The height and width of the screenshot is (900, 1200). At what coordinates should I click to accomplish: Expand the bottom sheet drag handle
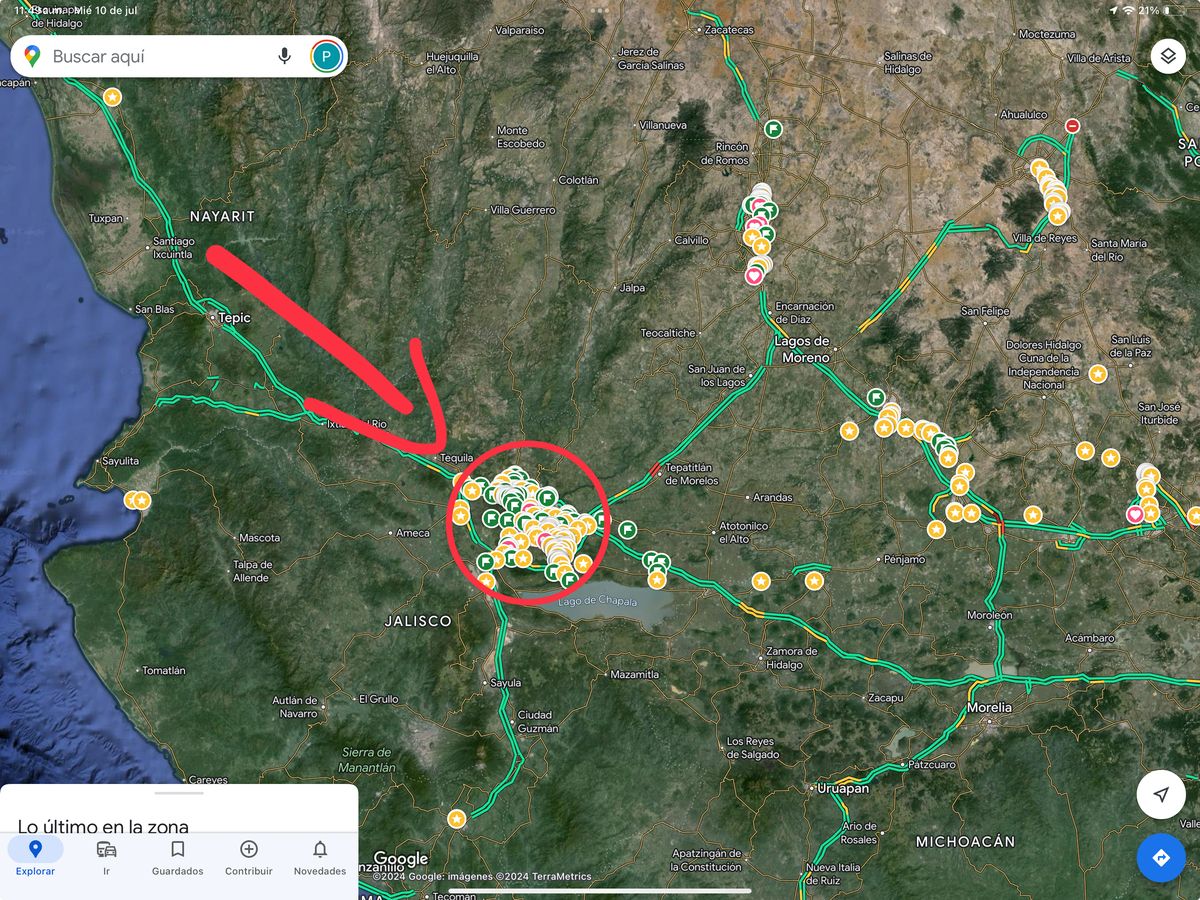pyautogui.click(x=179, y=793)
